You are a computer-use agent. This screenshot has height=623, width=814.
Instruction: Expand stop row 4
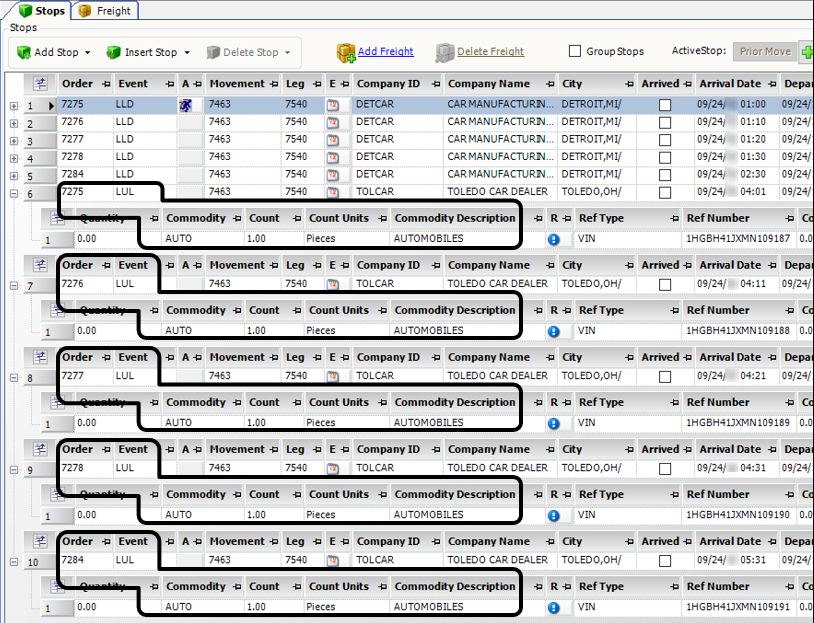click(14, 158)
